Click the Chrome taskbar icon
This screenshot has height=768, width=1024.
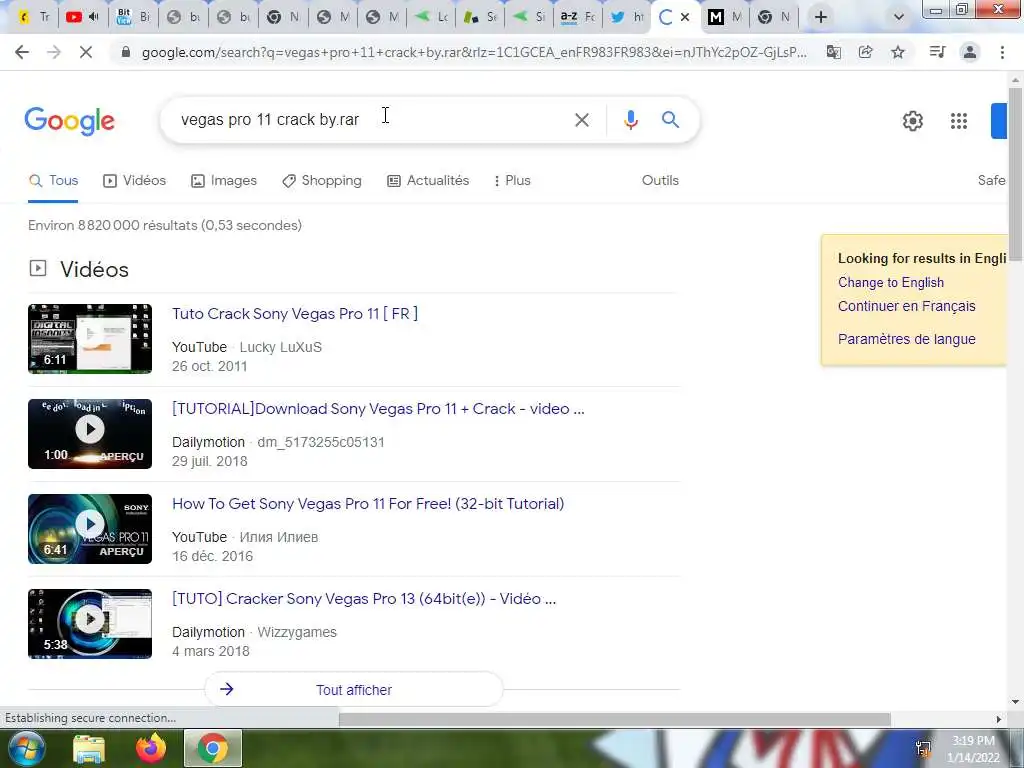(x=213, y=749)
